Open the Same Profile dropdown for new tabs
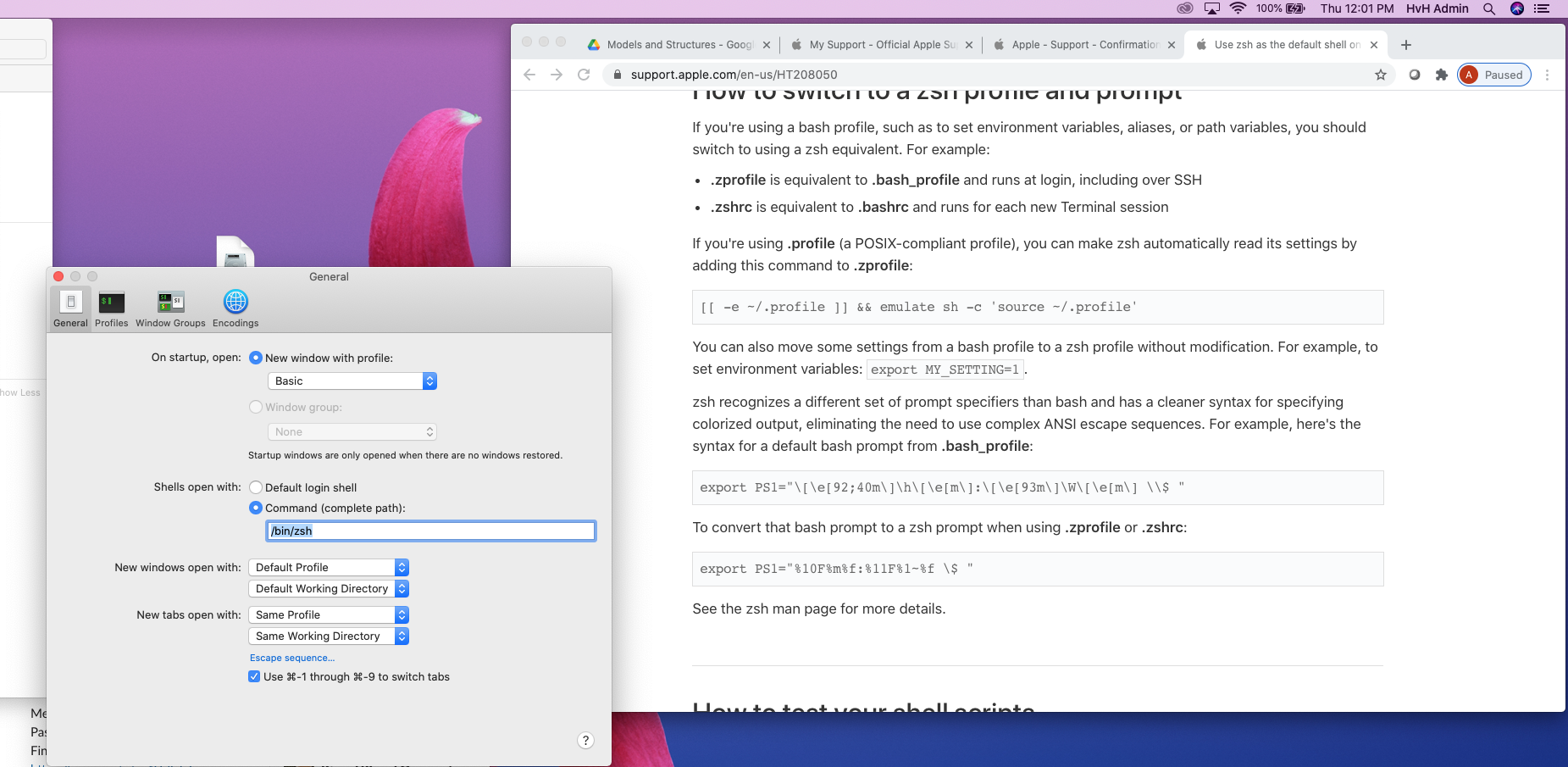The height and width of the screenshot is (767, 1568). 329,614
